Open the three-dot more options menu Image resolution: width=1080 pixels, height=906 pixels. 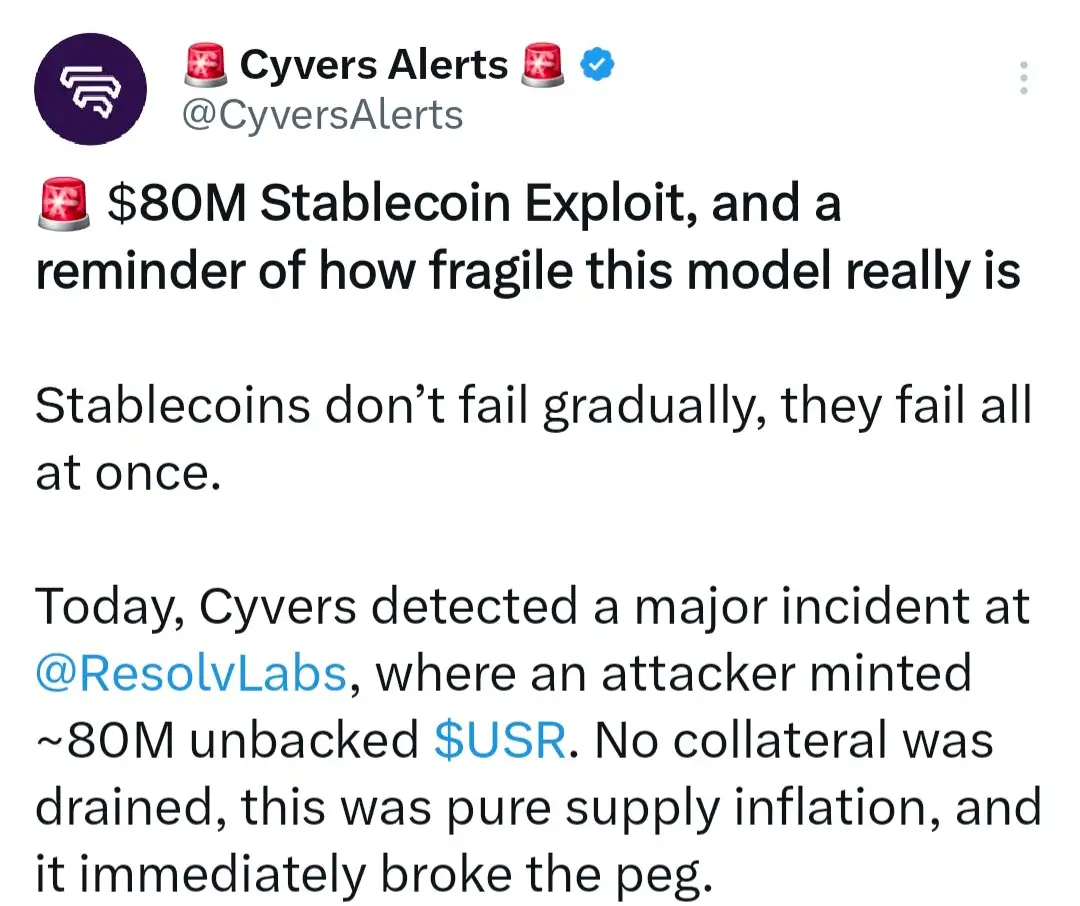tap(1022, 78)
